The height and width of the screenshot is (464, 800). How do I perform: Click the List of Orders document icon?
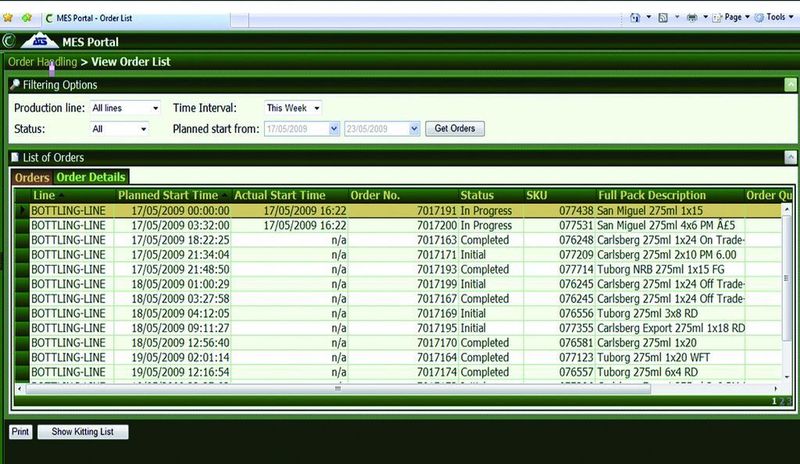pyautogui.click(x=15, y=157)
